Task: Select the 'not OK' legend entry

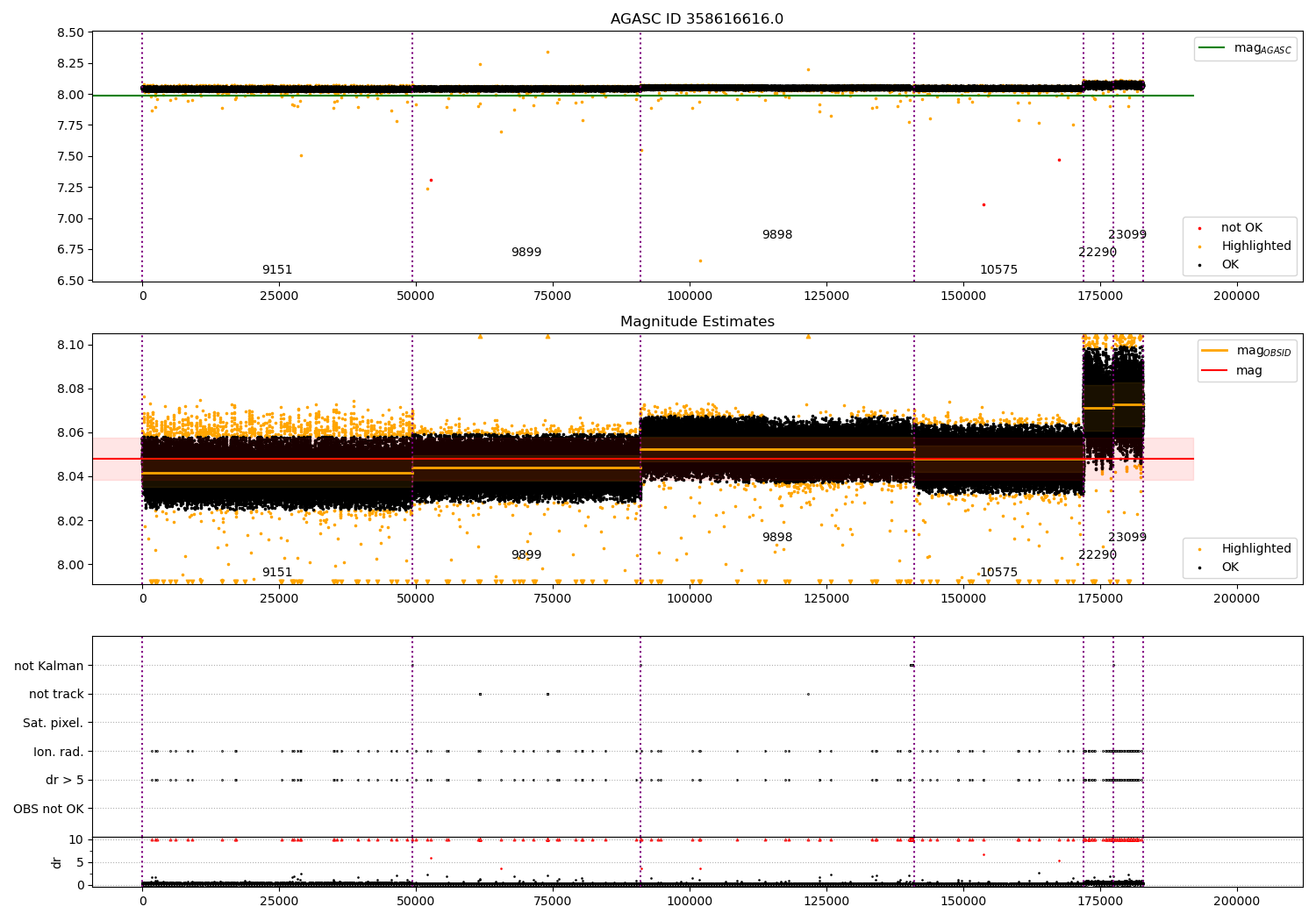Action: point(1241,228)
